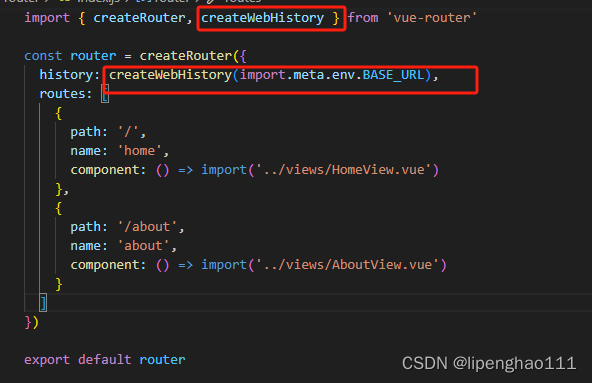The width and height of the screenshot is (592, 383).
Task: Click the "default" keyword on the export line
Action: 105,360
